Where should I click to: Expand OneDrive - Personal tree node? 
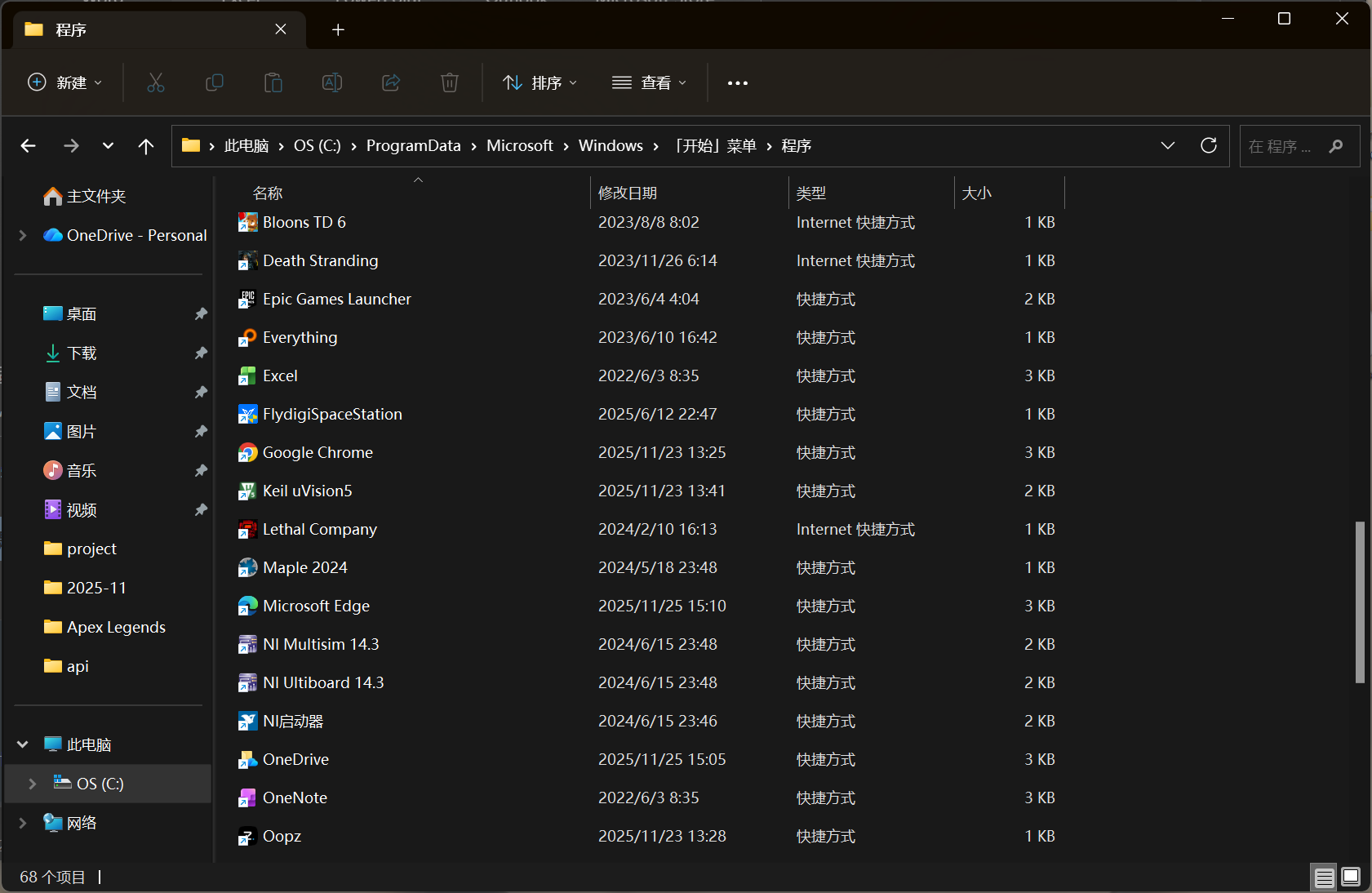[x=23, y=235]
